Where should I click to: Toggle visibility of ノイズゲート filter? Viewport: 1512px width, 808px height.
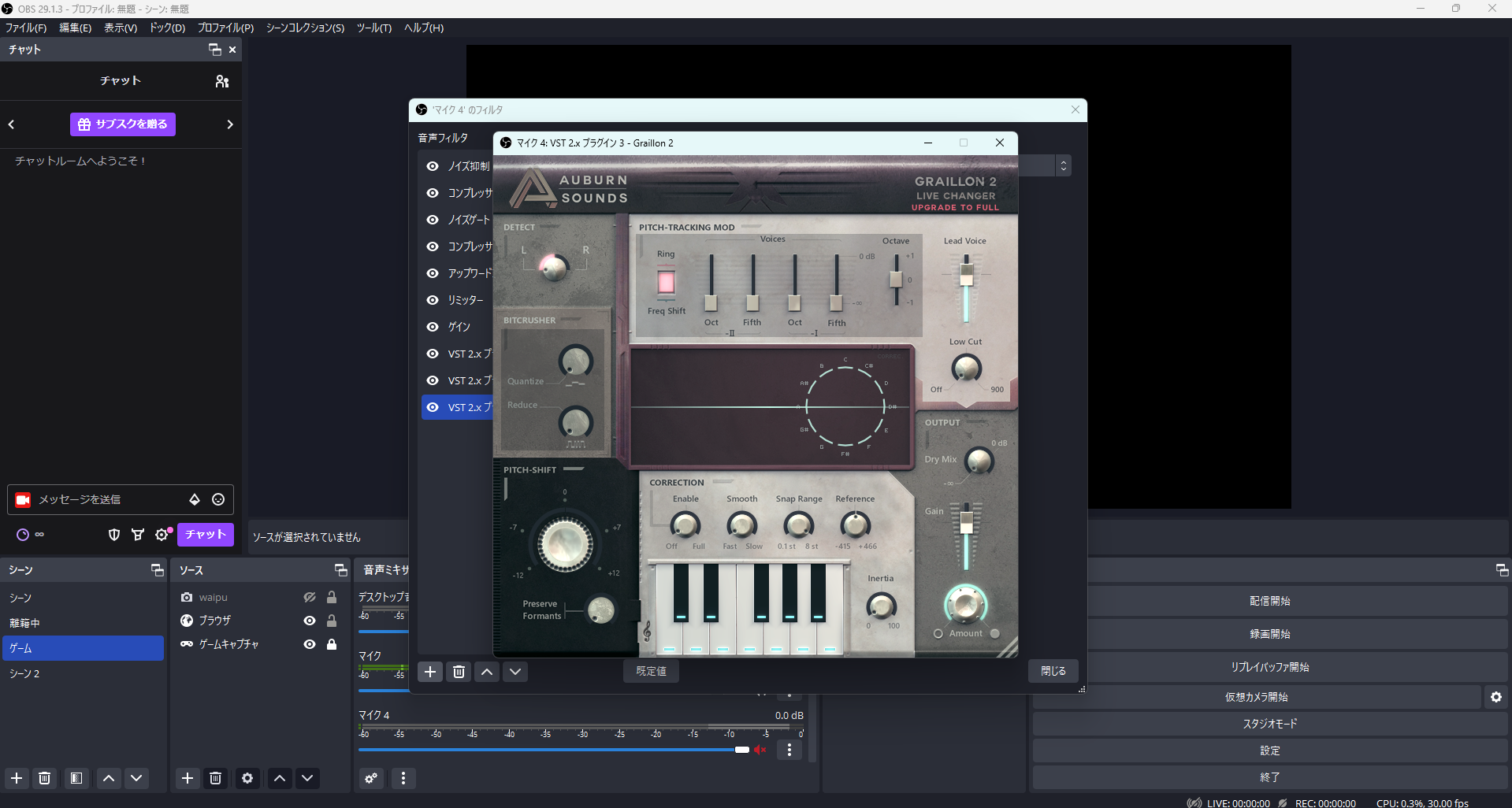(433, 220)
